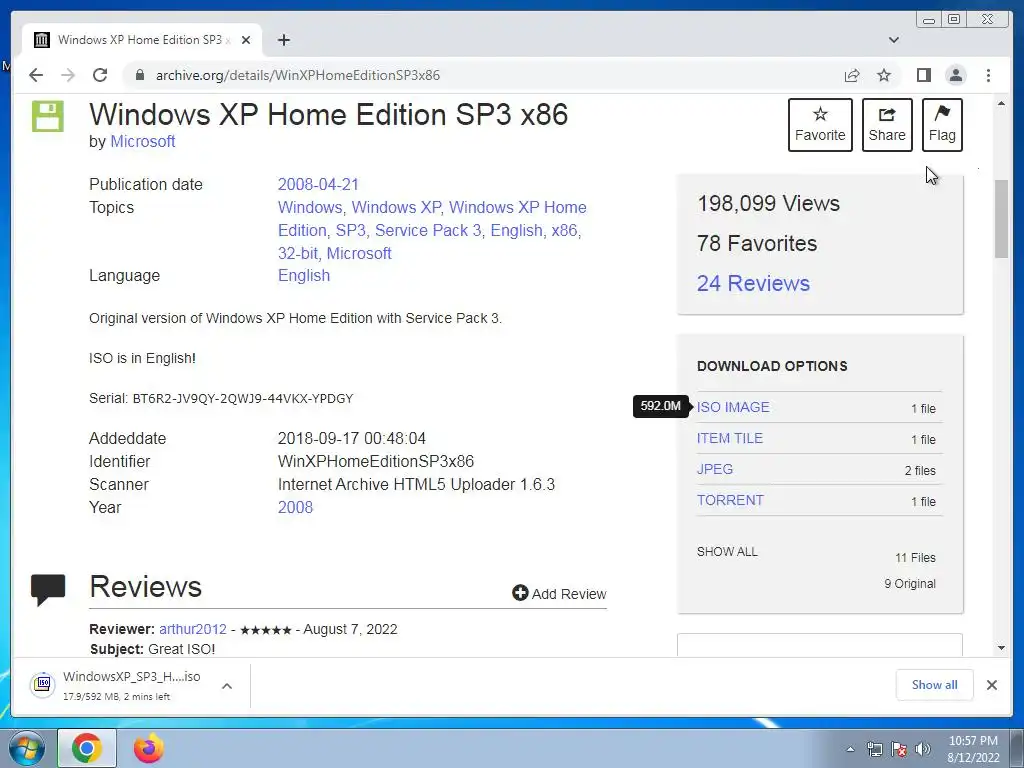Open the ITEM TILE download option
This screenshot has width=1024, height=768.
(x=729, y=438)
